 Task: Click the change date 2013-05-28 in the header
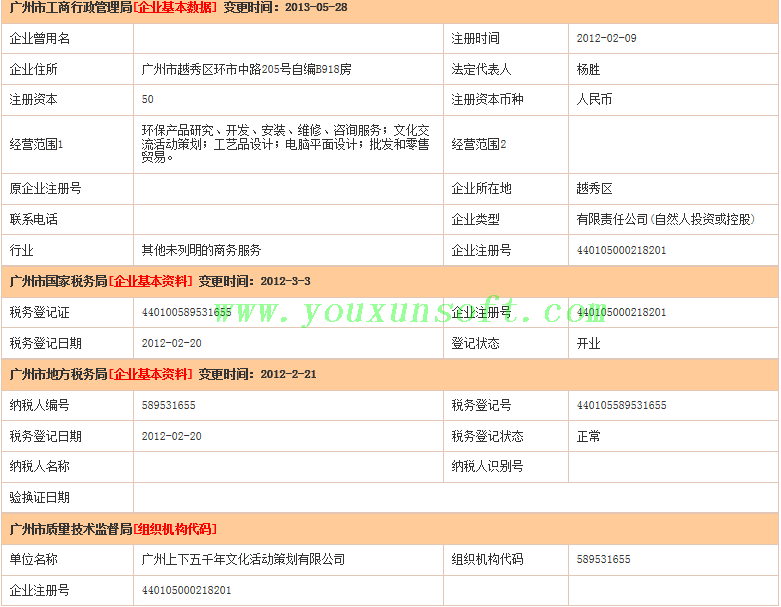pyautogui.click(x=316, y=7)
